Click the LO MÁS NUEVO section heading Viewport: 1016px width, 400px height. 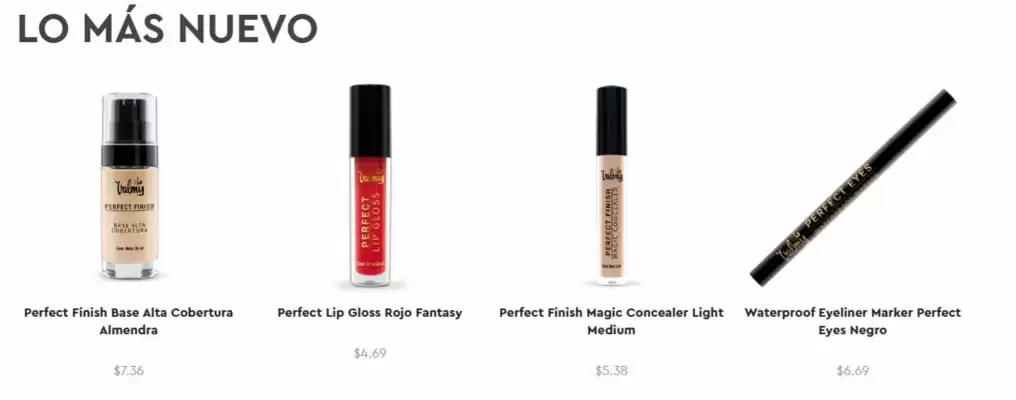168,28
